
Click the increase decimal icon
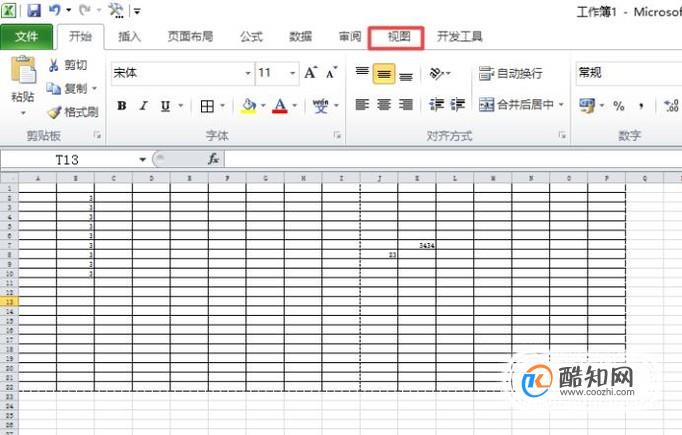click(671, 105)
